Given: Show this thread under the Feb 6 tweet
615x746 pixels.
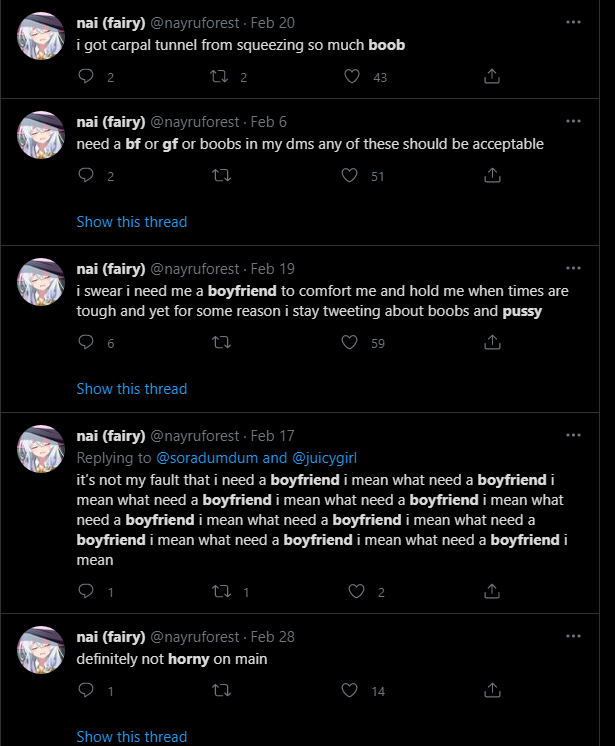Looking at the screenshot, I should coord(132,222).
